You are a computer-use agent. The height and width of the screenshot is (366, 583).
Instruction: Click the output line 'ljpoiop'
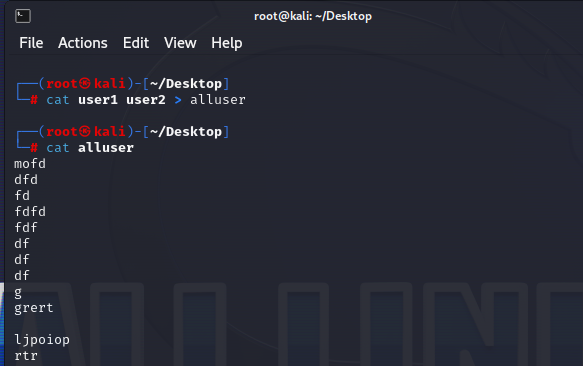pyautogui.click(x=42, y=340)
